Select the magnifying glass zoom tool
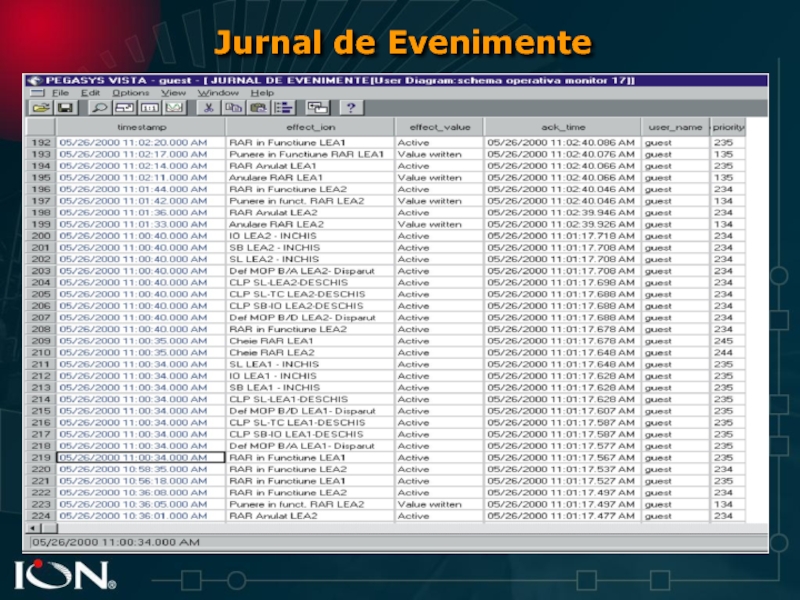 (x=99, y=108)
